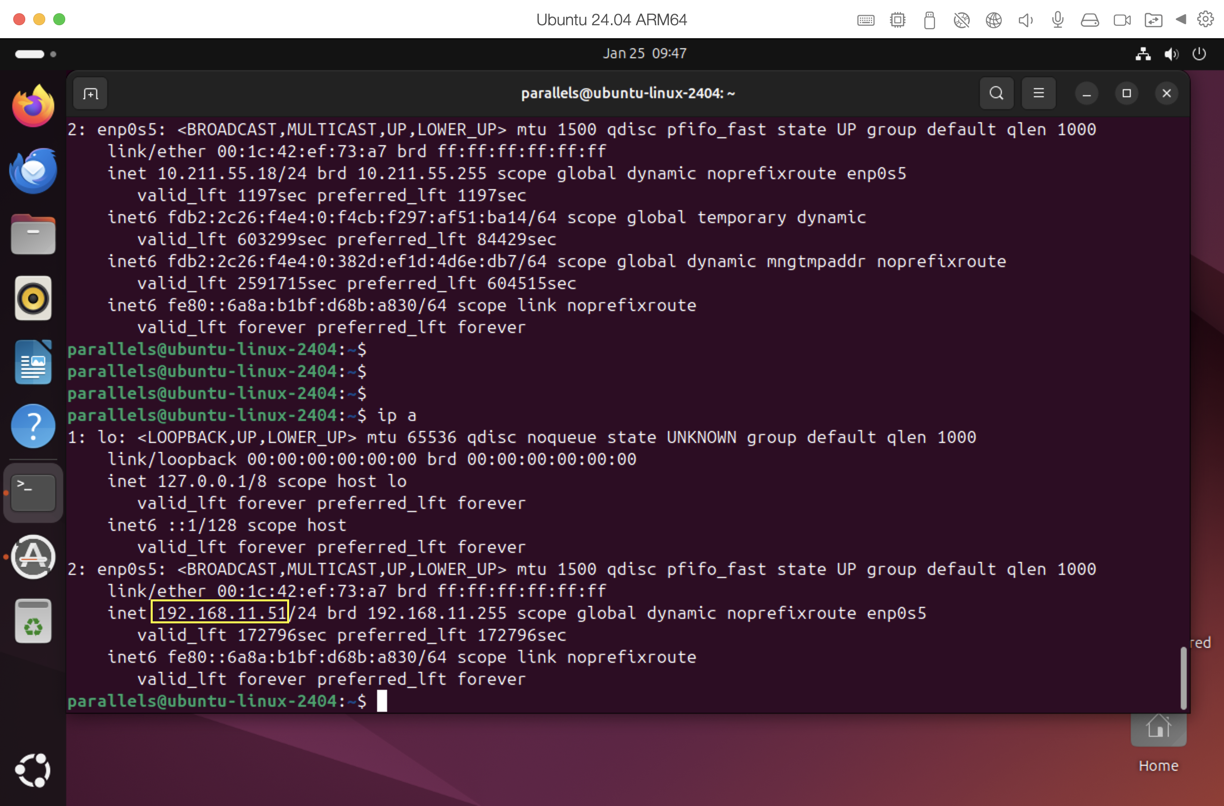The image size is (1224, 806).
Task: Open the Ubuntu power menu icon
Action: (x=1199, y=54)
